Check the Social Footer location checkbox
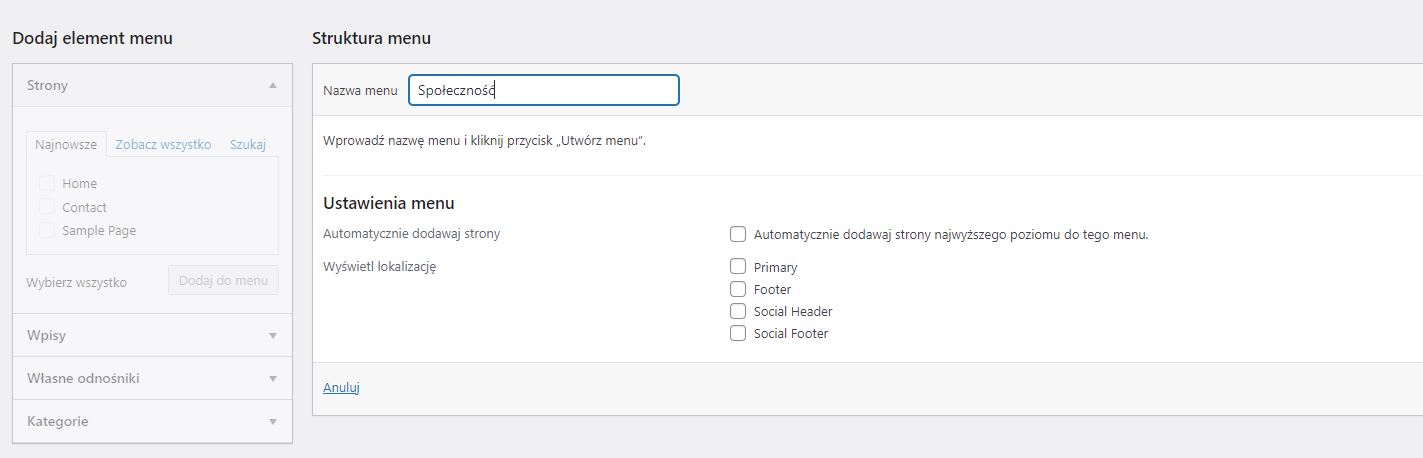The image size is (1423, 458). 738,333
